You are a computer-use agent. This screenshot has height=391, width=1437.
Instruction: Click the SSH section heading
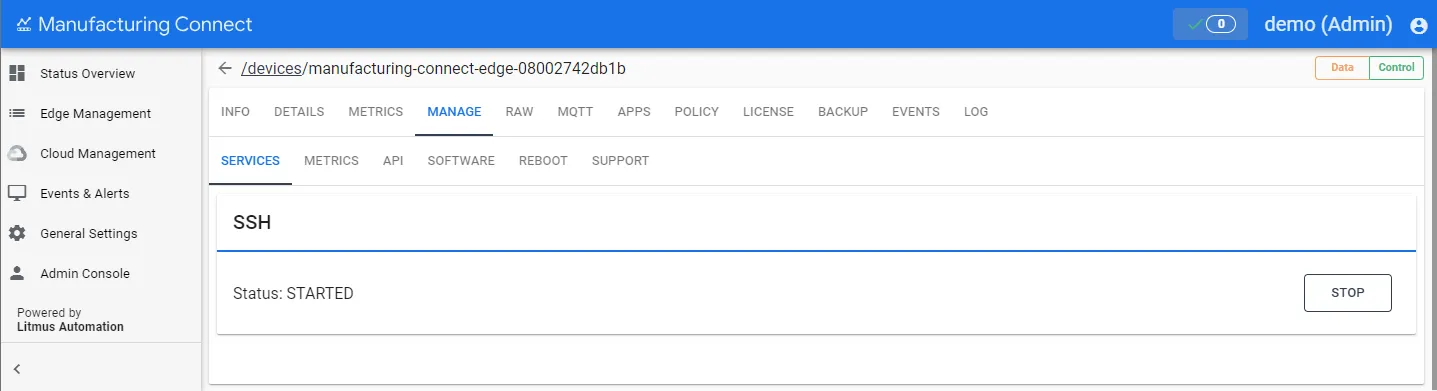(x=252, y=223)
